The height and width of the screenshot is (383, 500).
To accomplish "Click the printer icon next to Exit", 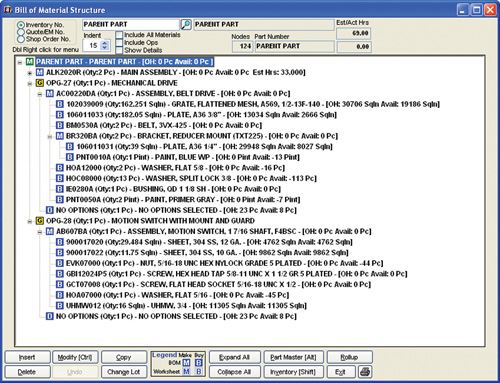I will (x=365, y=372).
